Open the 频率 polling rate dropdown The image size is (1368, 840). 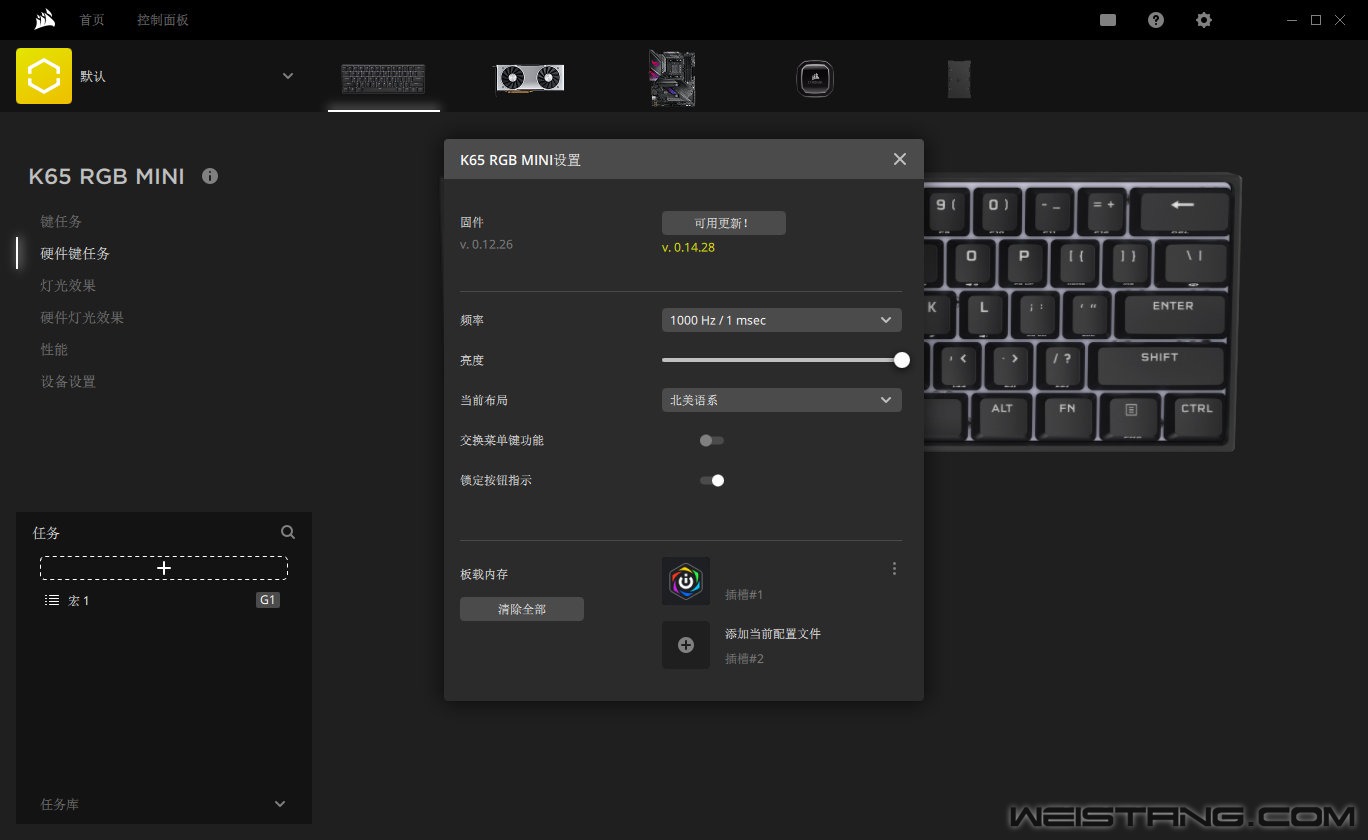tap(782, 320)
